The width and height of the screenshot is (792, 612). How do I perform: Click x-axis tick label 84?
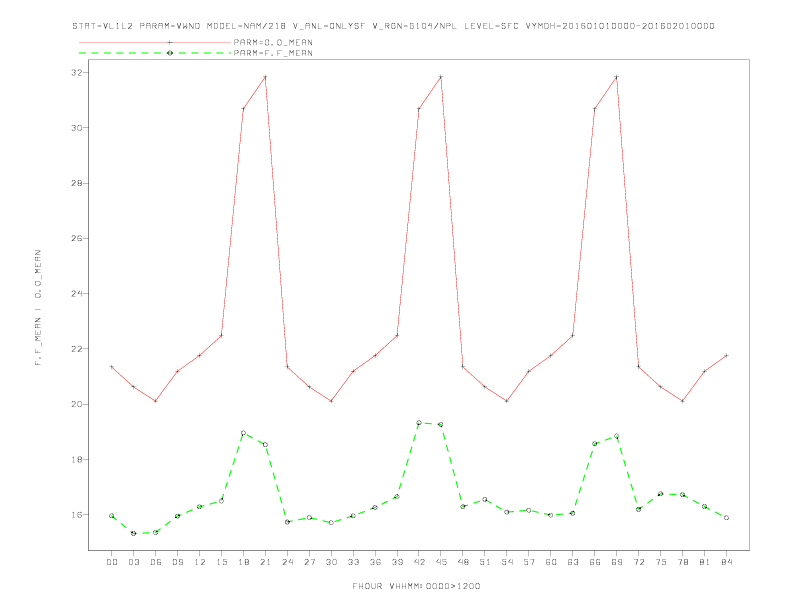(726, 562)
